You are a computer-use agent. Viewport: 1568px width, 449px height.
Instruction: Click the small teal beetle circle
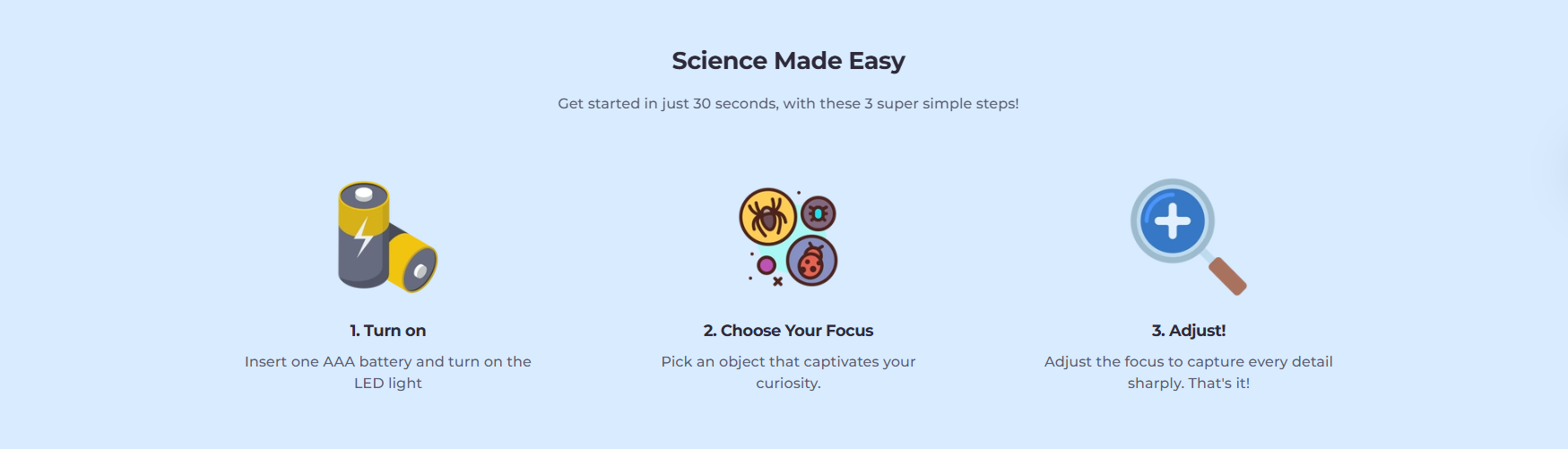818,213
